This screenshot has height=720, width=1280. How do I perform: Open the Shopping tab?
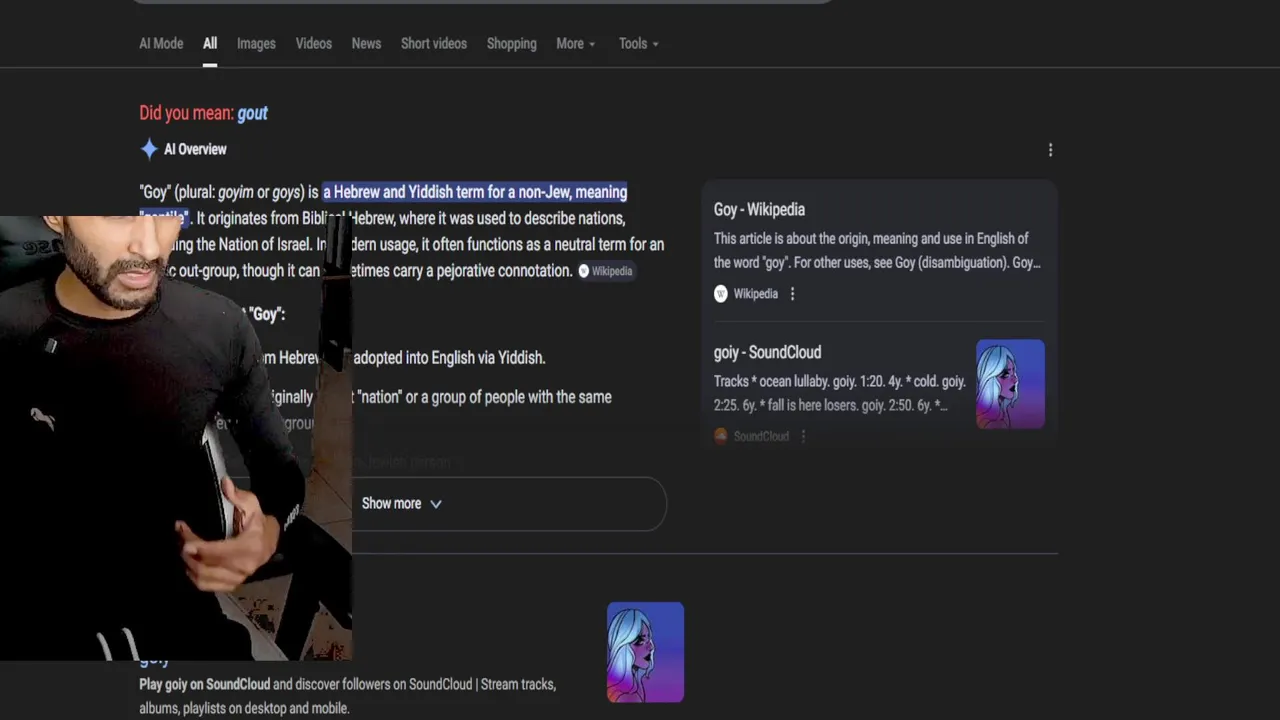(511, 44)
